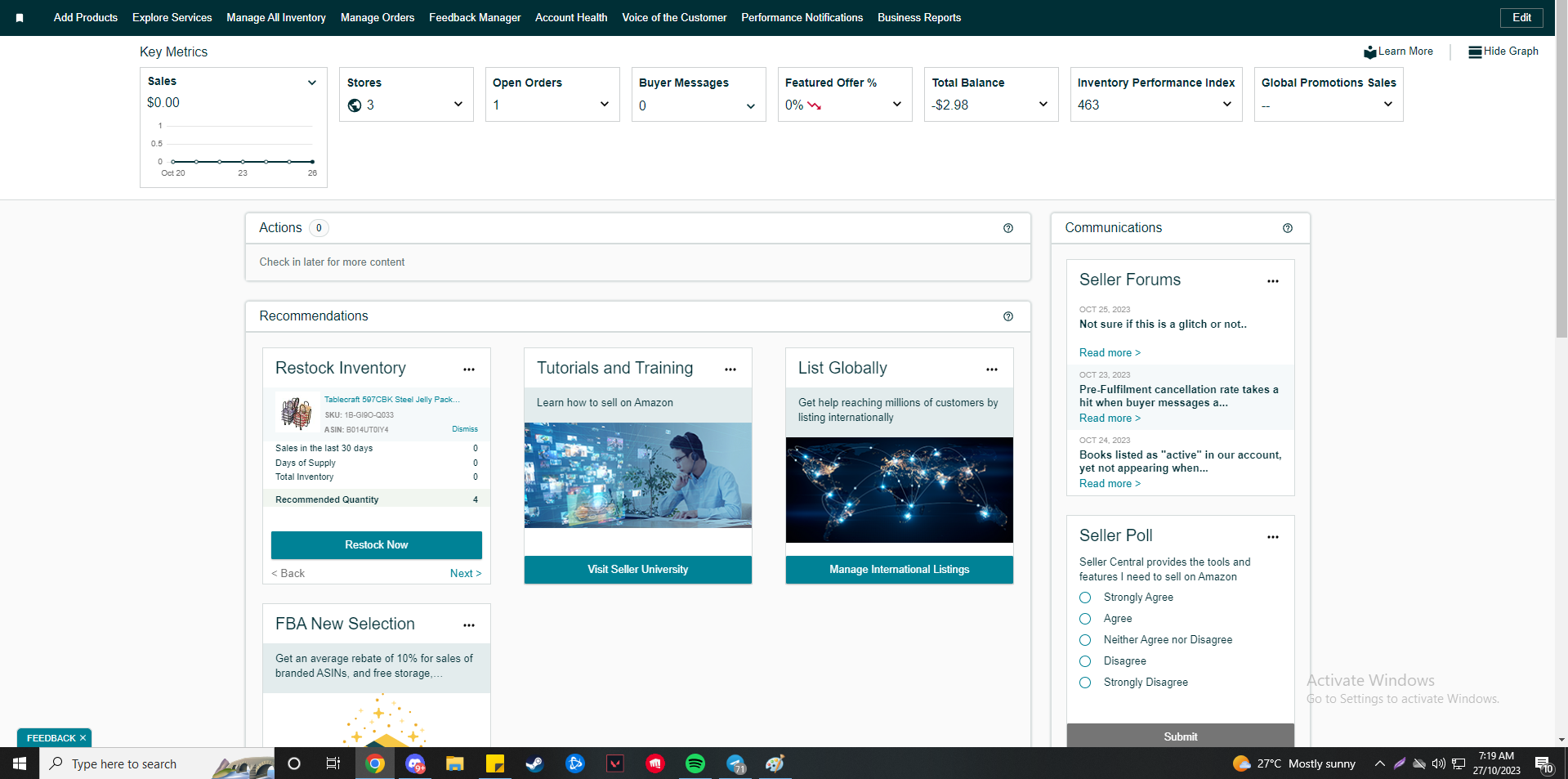Screen dimensions: 1568x779
Task: Open the Account Health page
Action: [571, 17]
